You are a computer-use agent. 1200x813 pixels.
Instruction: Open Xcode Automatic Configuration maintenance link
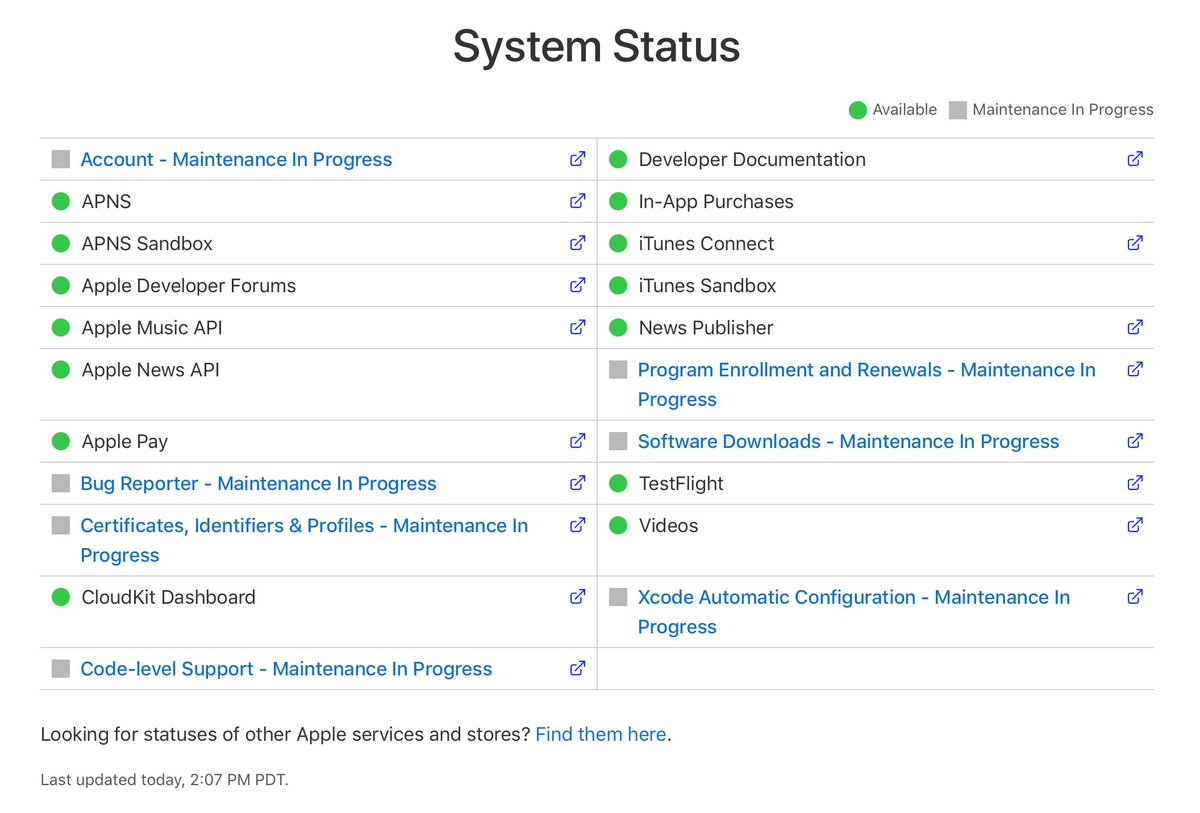[x=854, y=612]
